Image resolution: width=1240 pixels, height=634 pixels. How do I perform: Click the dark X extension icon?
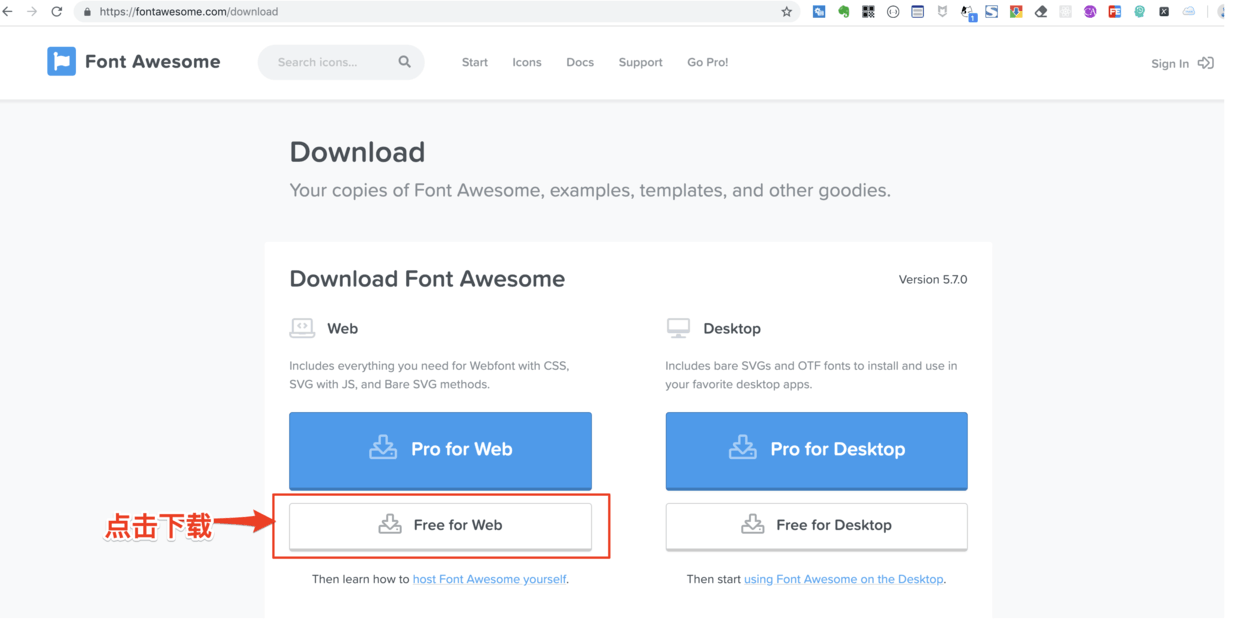coord(1164,12)
